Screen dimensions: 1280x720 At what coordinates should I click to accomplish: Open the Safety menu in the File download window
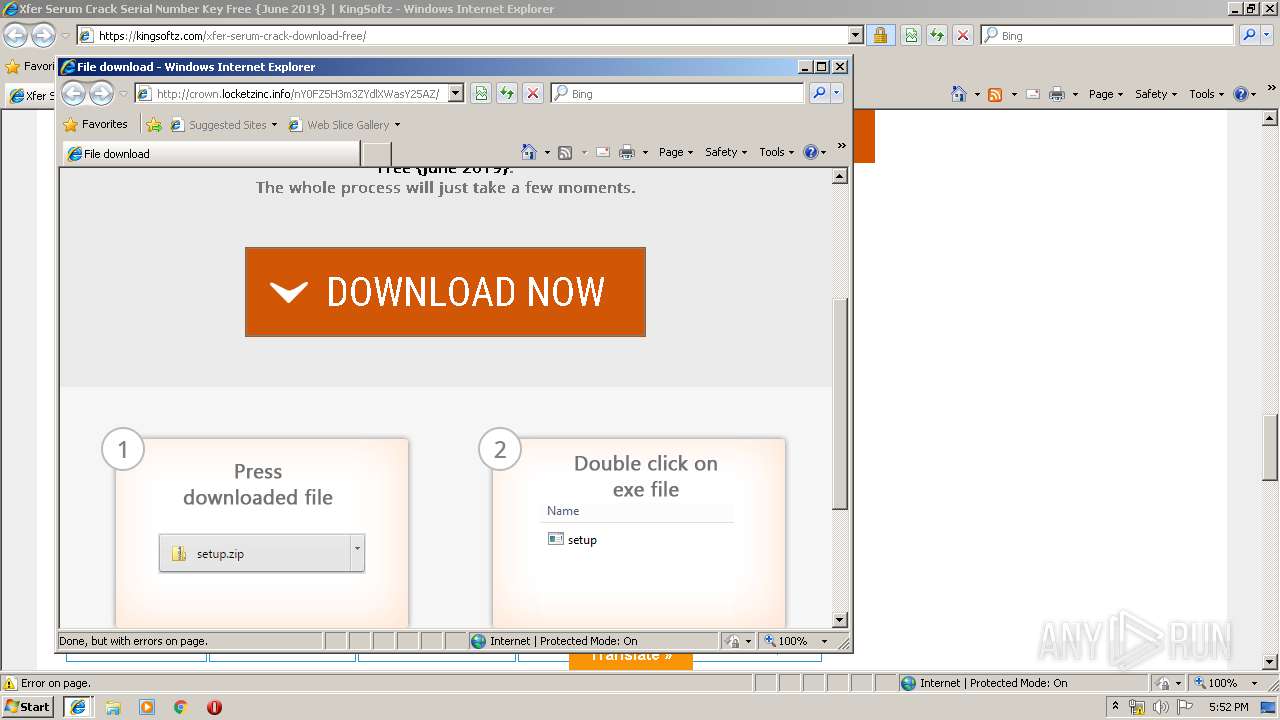point(726,152)
